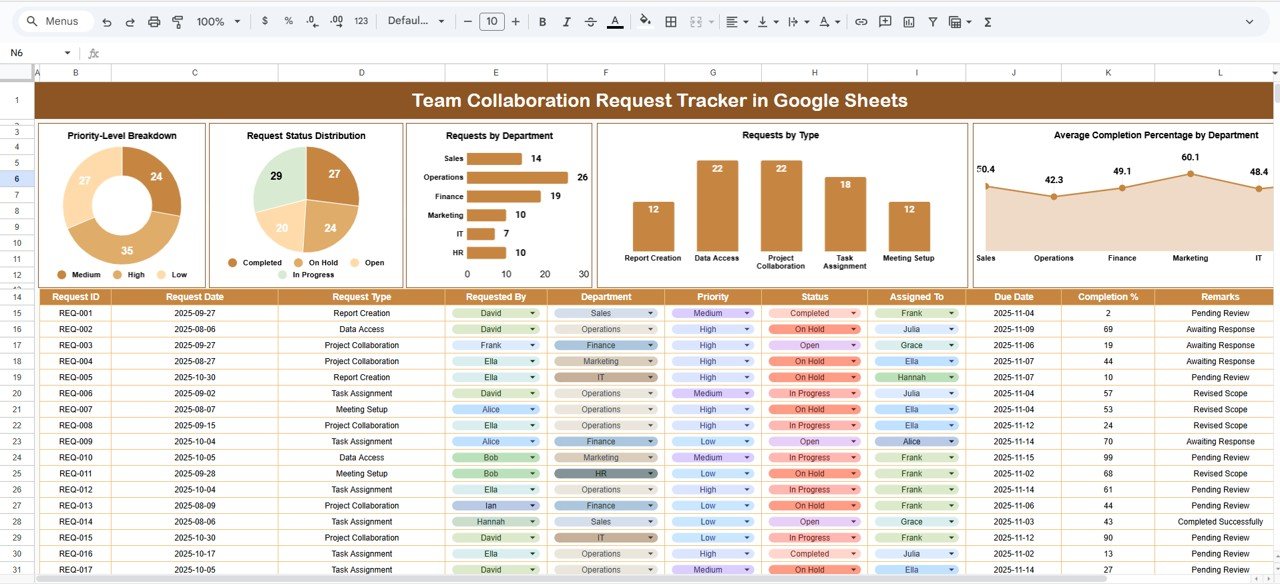Open the Functions sigma icon
The image size is (1280, 584).
point(988,21)
